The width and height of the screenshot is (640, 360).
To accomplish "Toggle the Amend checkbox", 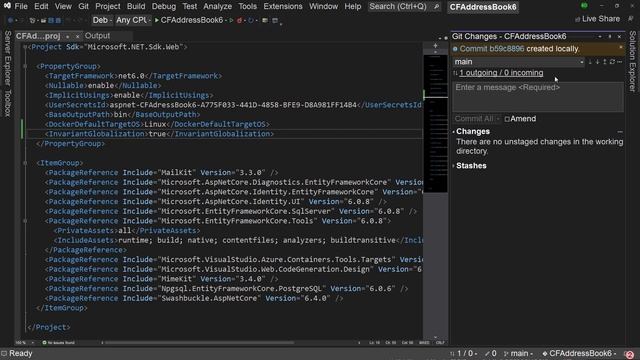I will (507, 119).
